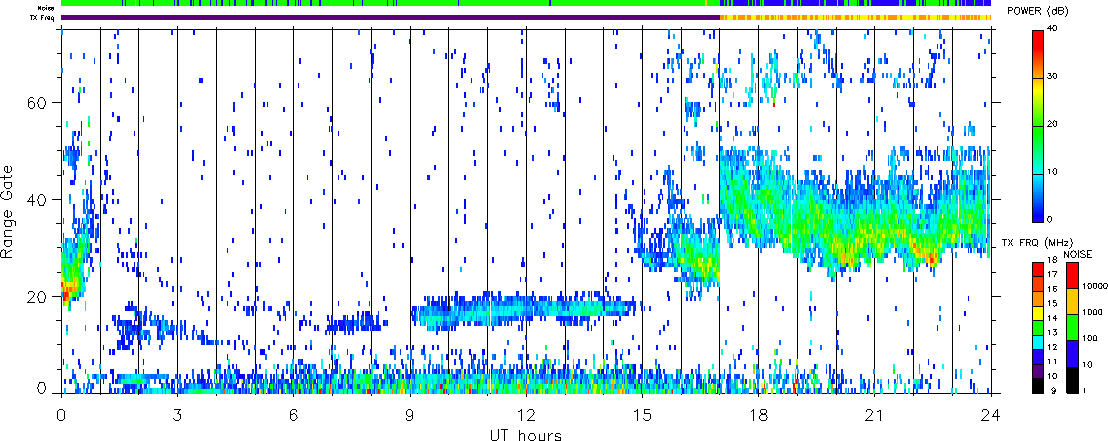Click the power scale value "40"
The height and width of the screenshot is (441, 1108).
1051,29
